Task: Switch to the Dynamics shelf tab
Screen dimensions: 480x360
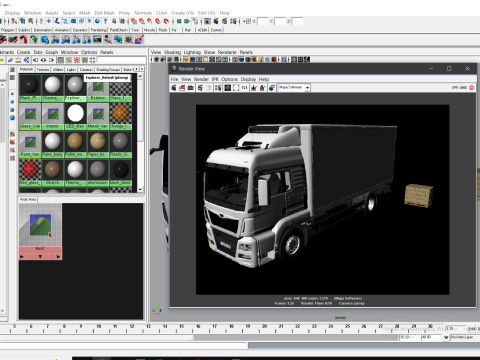Action: (x=80, y=30)
